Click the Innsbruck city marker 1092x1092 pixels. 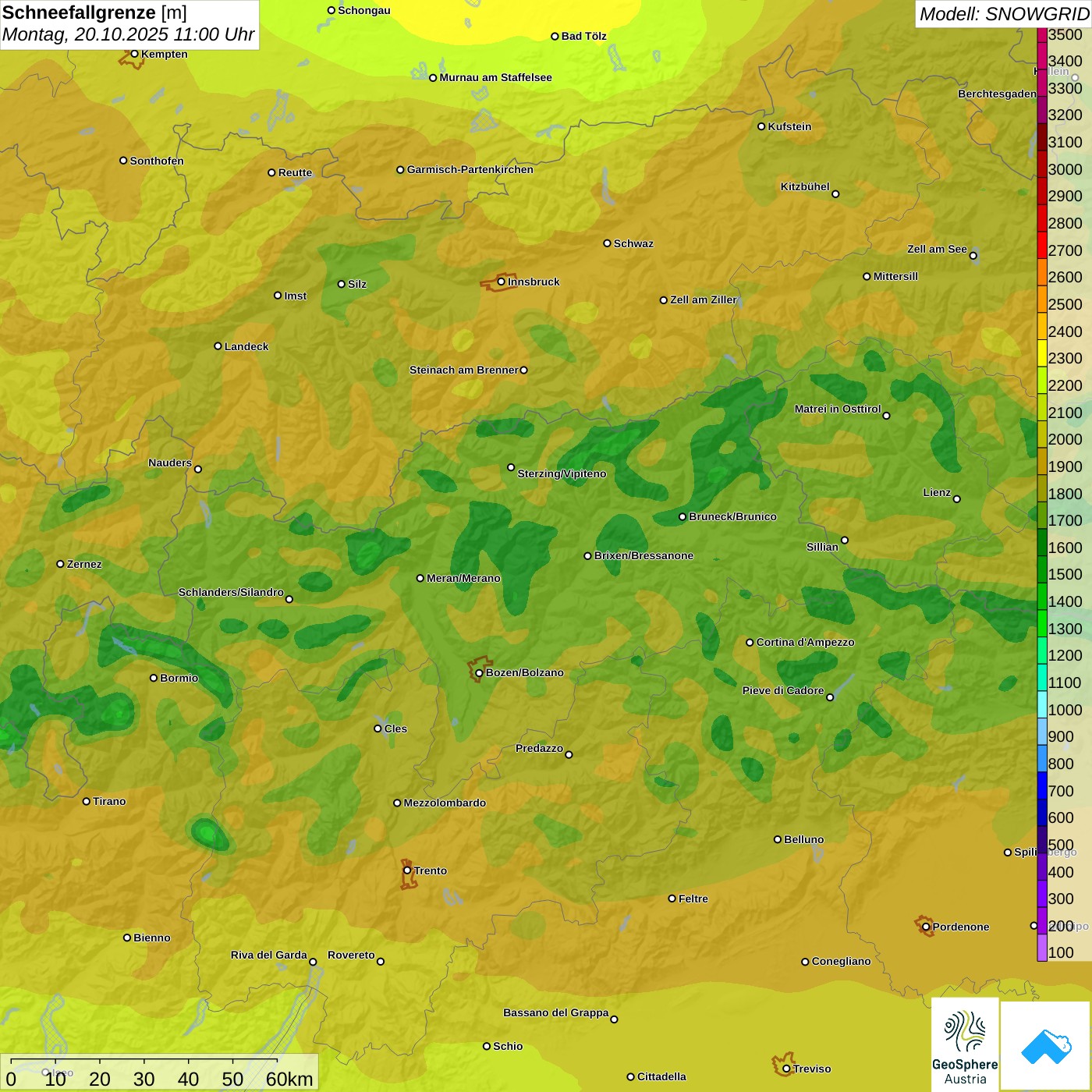pyautogui.click(x=501, y=282)
